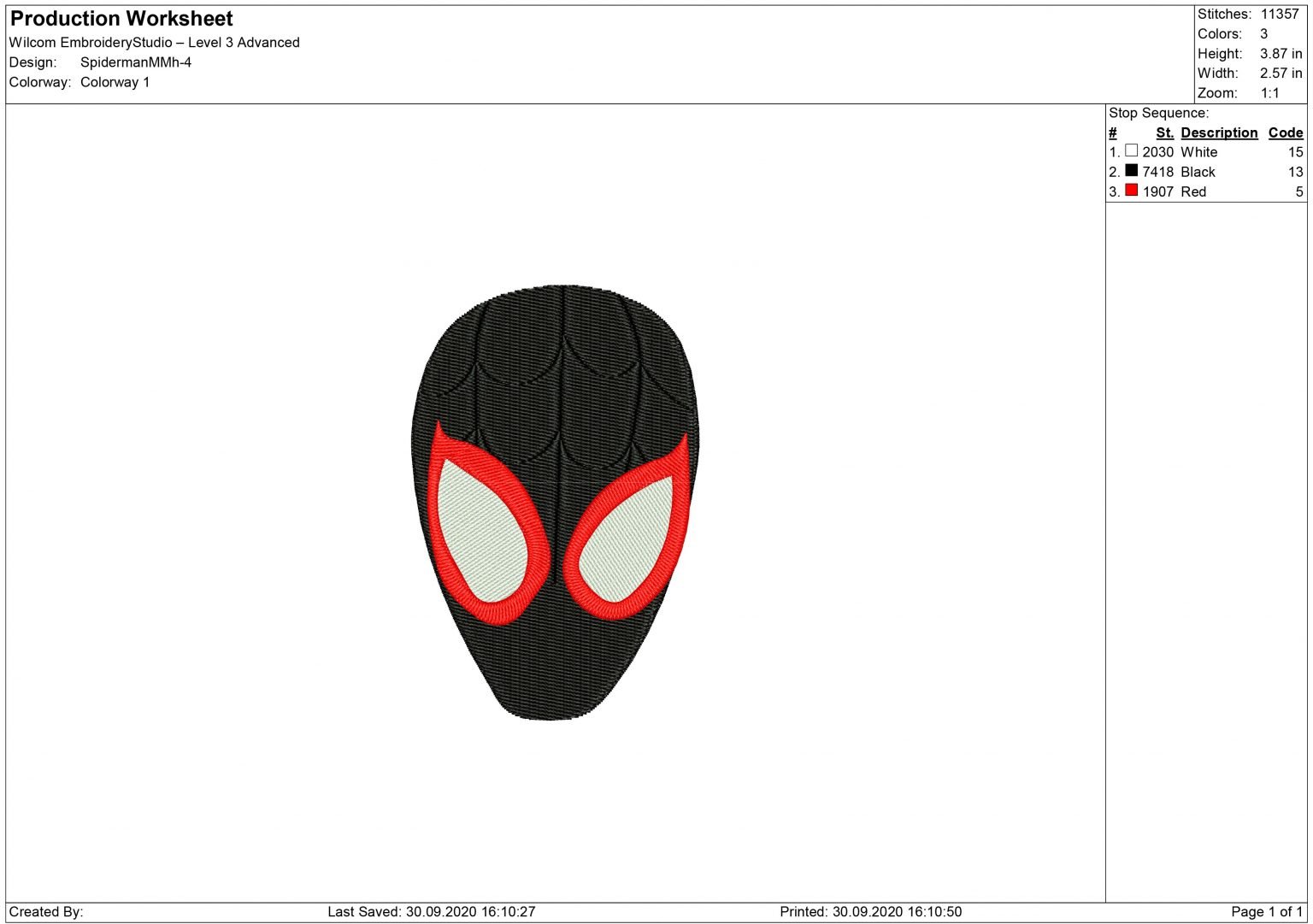1313x924 pixels.
Task: Click the Colorway 1 value
Action: [x=115, y=82]
